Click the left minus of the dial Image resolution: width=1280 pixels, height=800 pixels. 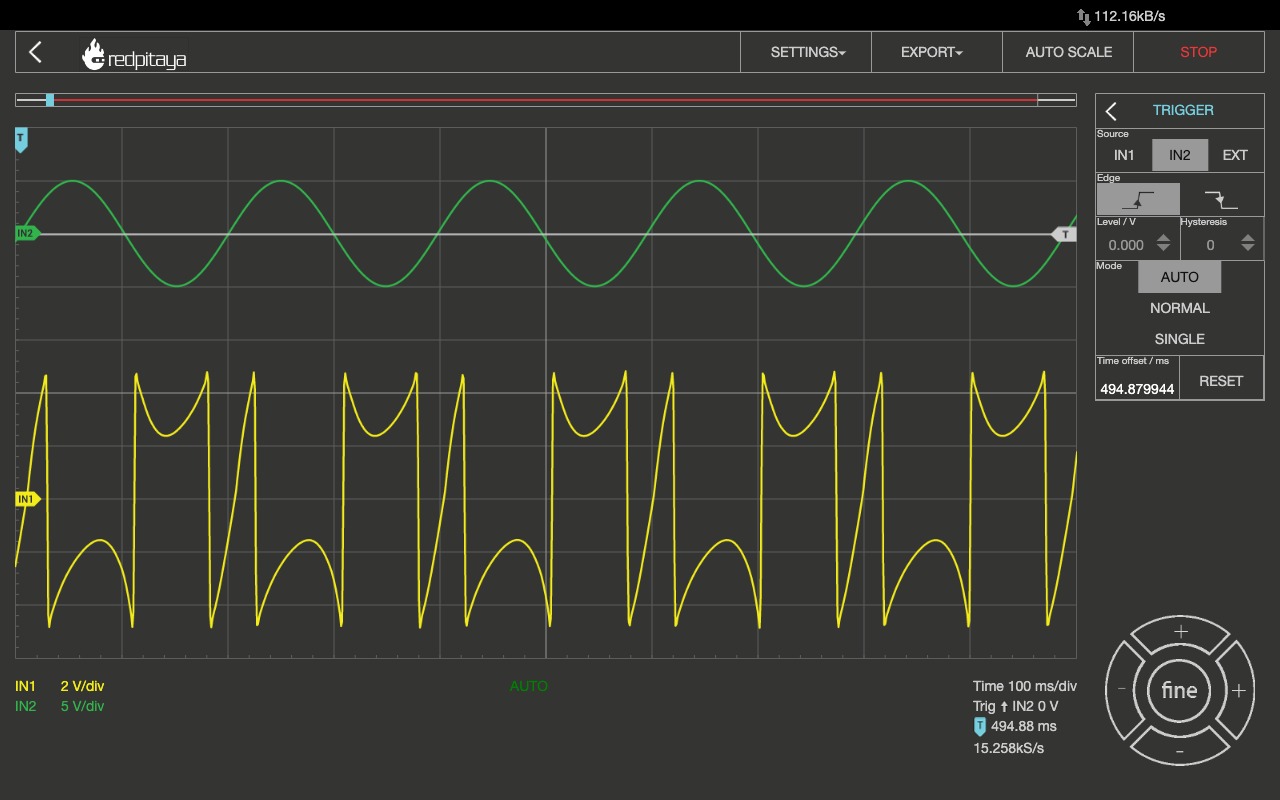click(1122, 690)
